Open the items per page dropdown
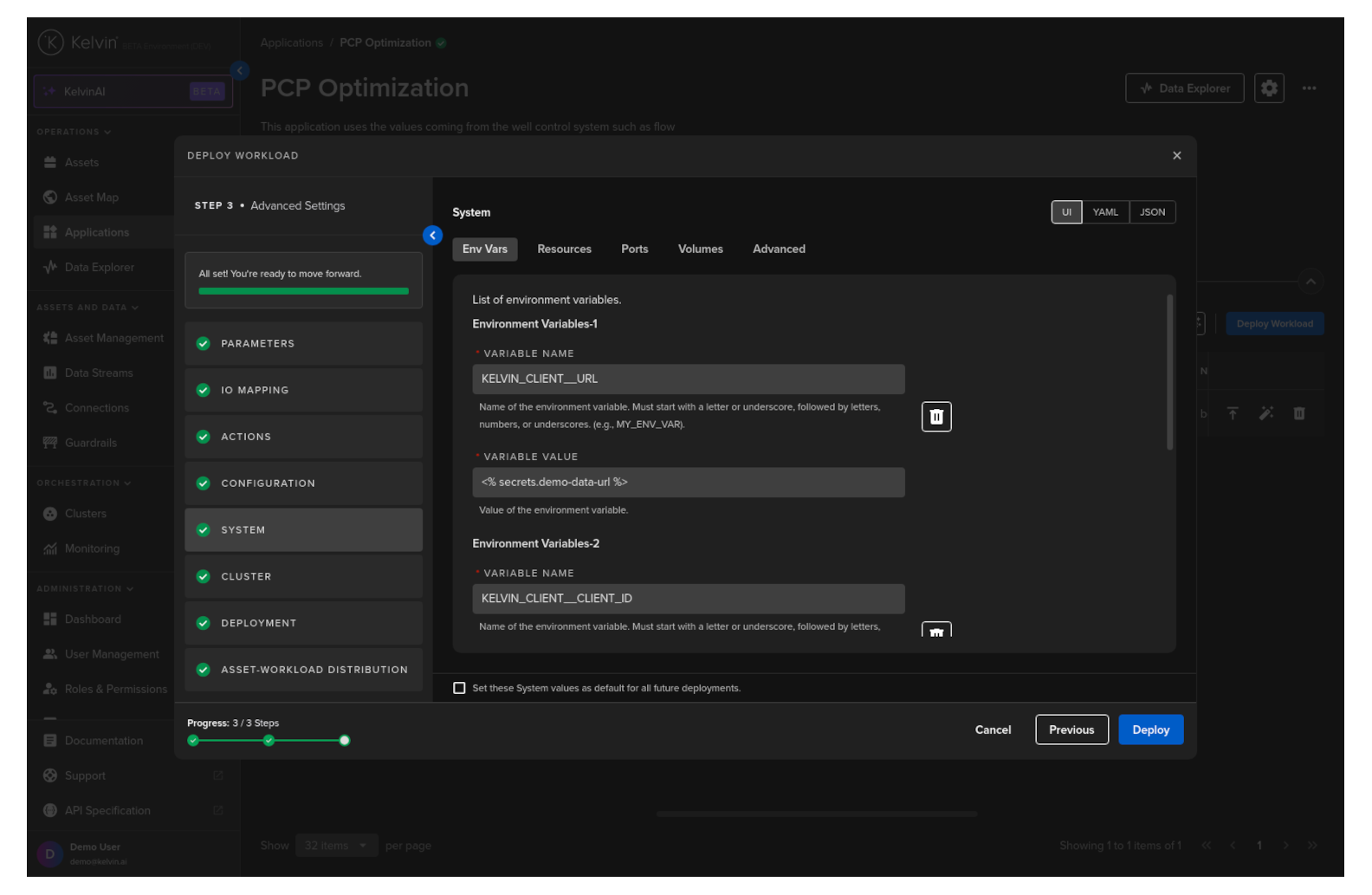This screenshot has height=895, width=1372. 336,846
